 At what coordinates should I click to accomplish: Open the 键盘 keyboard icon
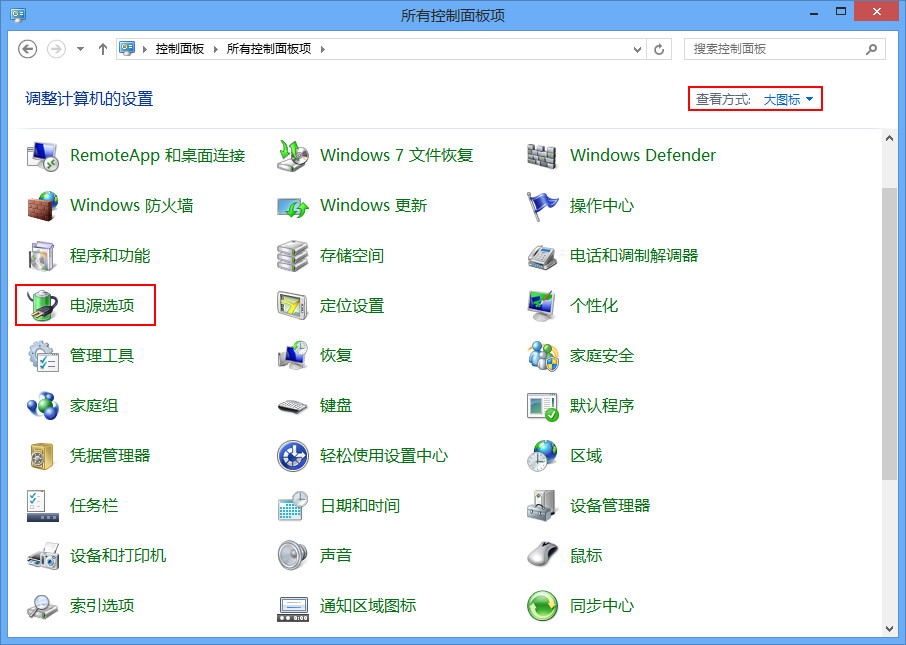pos(293,406)
